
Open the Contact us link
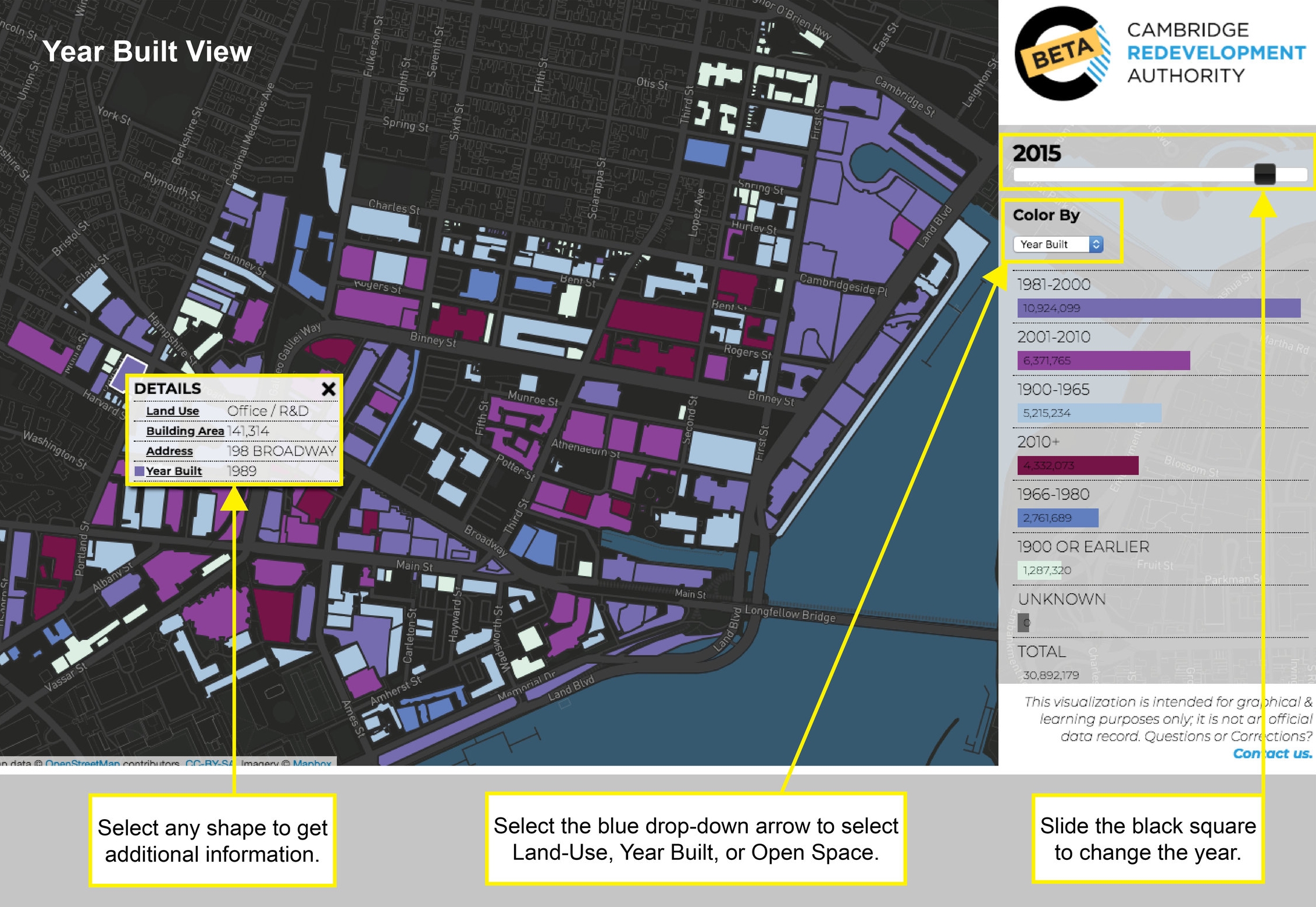pyautogui.click(x=1272, y=753)
